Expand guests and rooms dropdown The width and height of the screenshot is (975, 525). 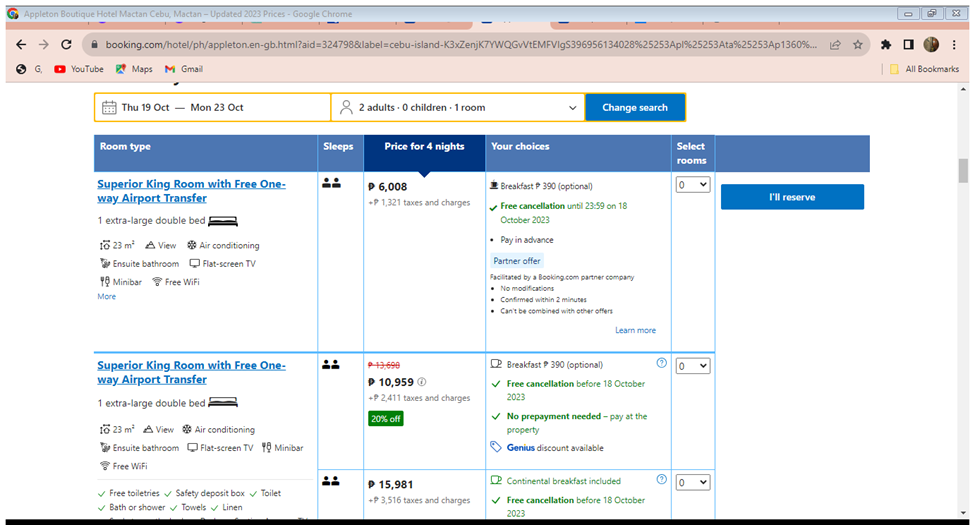tap(458, 108)
